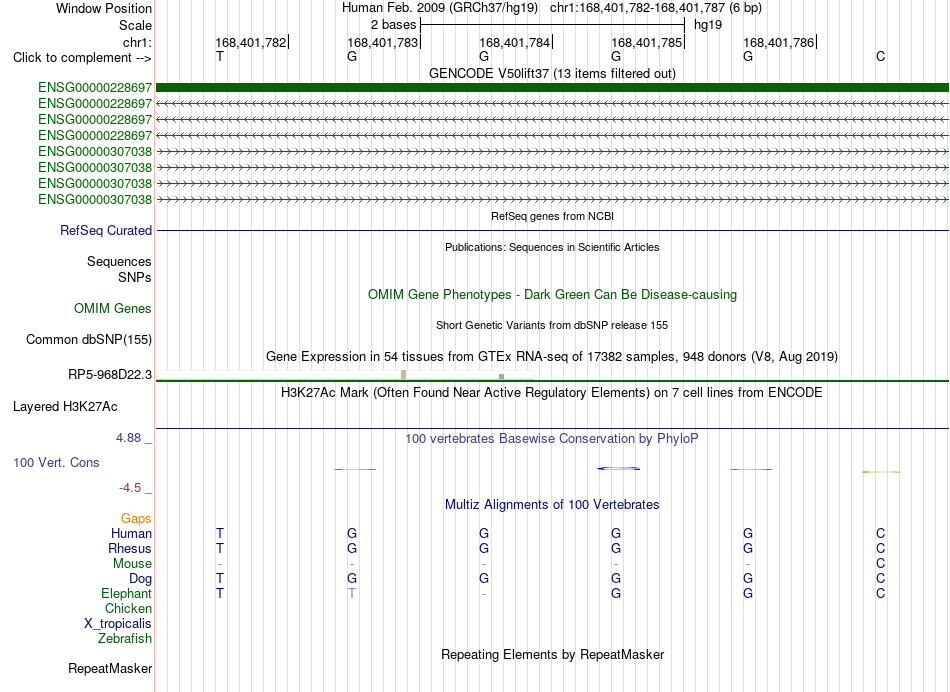Select the chr1: ruler label

[137, 42]
